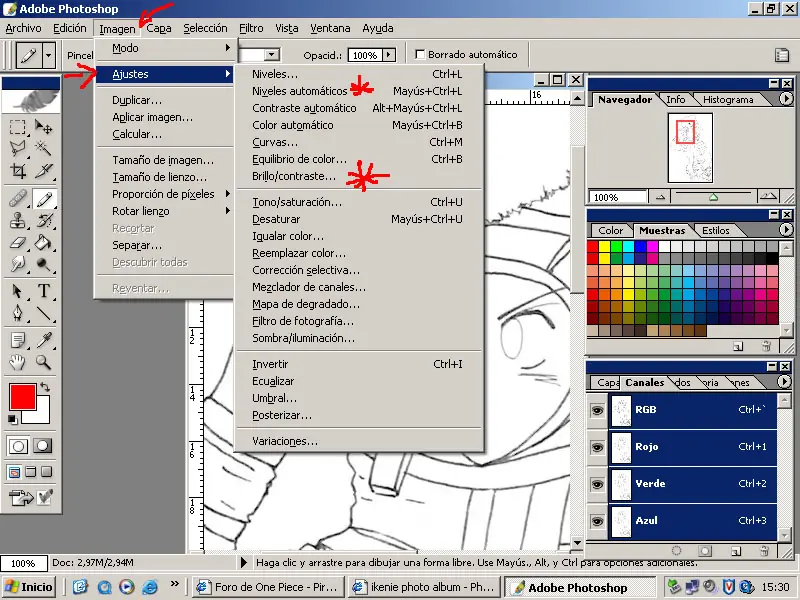The image size is (800, 600).
Task: Select the Path Selection arrow tool
Action: click(18, 291)
